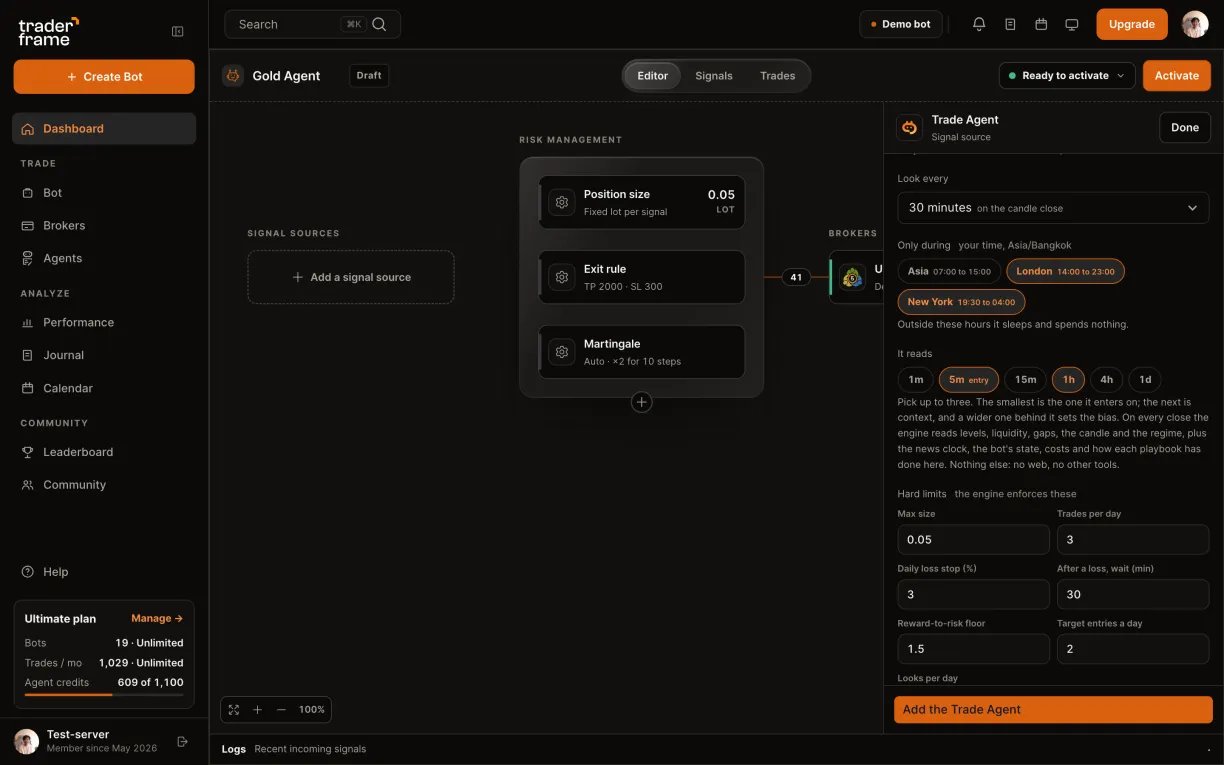
Task: Zoom in the canvas with plus
Action: tap(257, 709)
